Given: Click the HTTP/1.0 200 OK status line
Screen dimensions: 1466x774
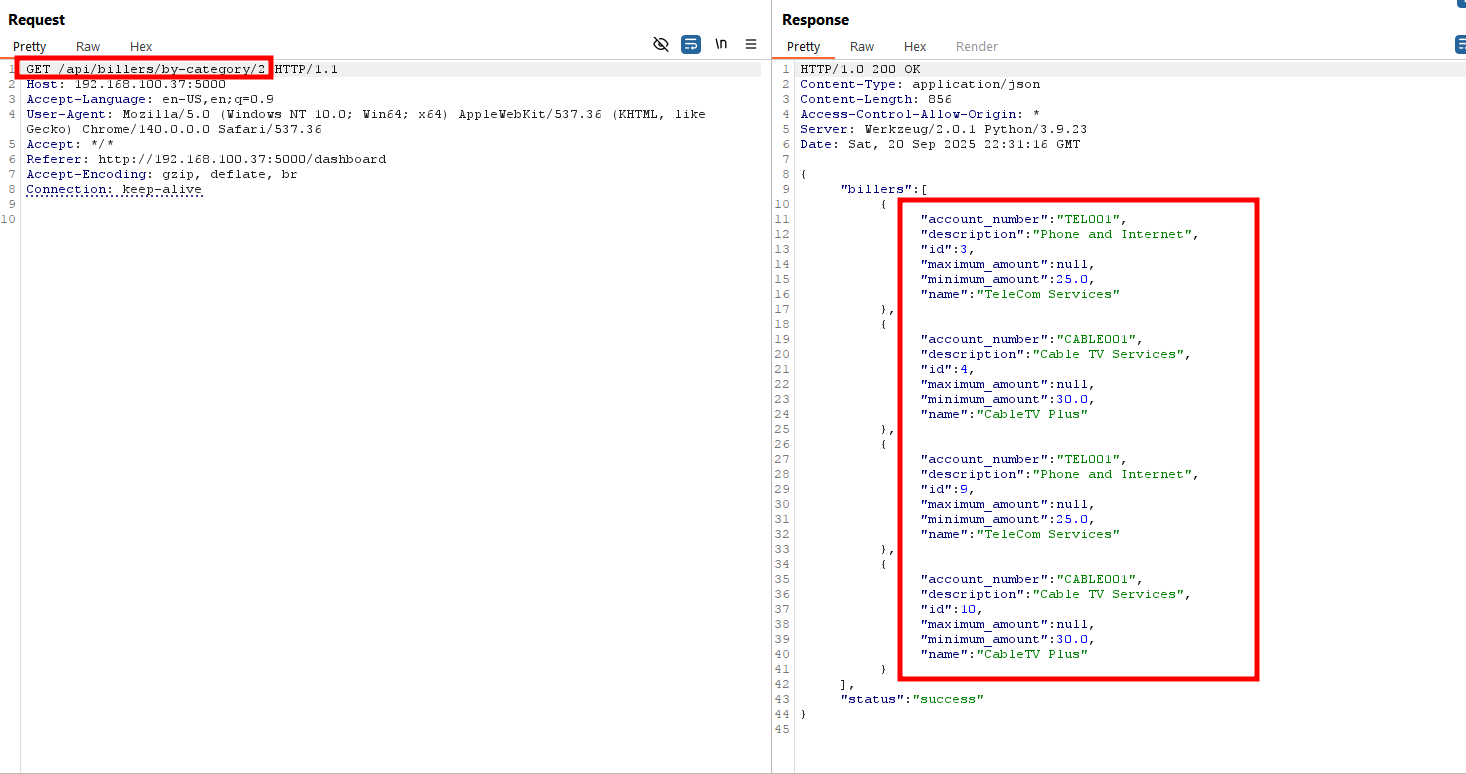Looking at the screenshot, I should (860, 69).
